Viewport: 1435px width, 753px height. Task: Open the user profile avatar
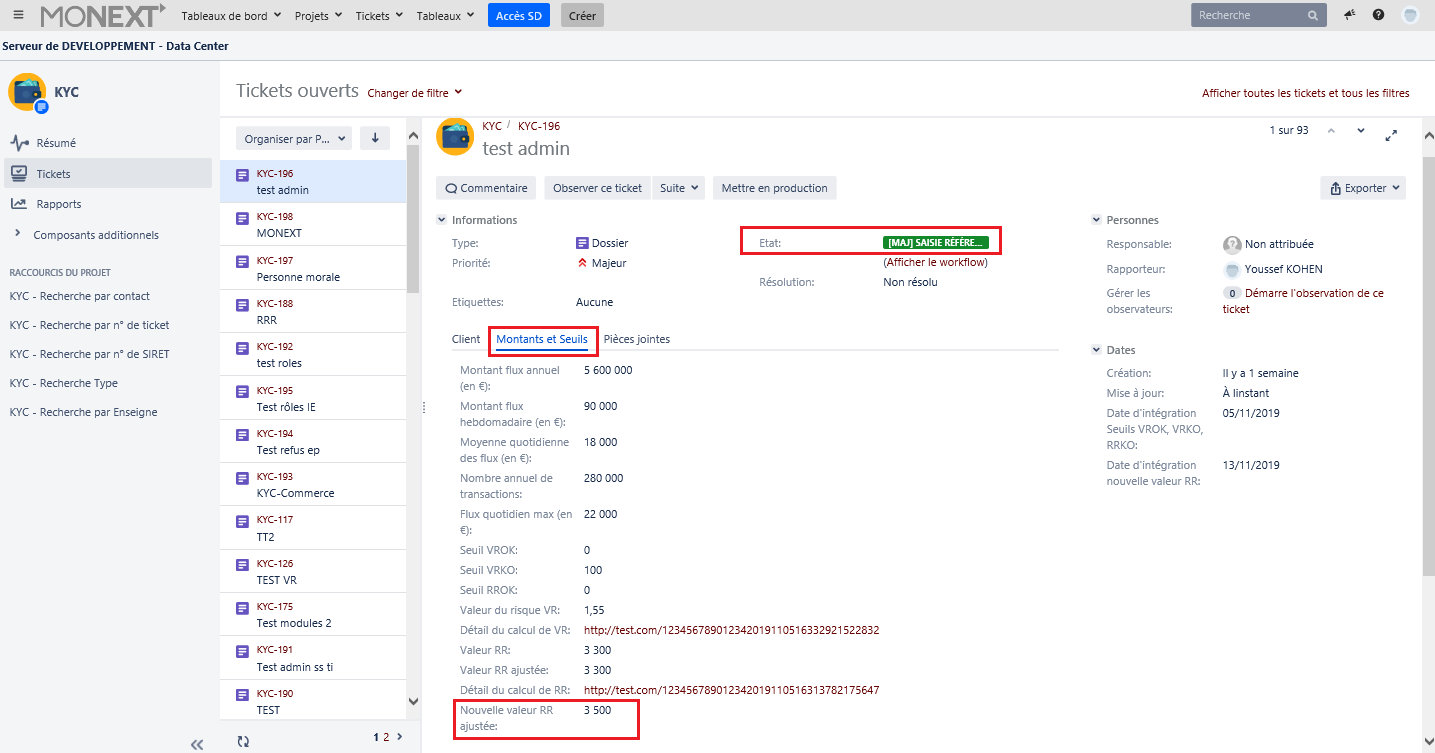pos(1410,15)
